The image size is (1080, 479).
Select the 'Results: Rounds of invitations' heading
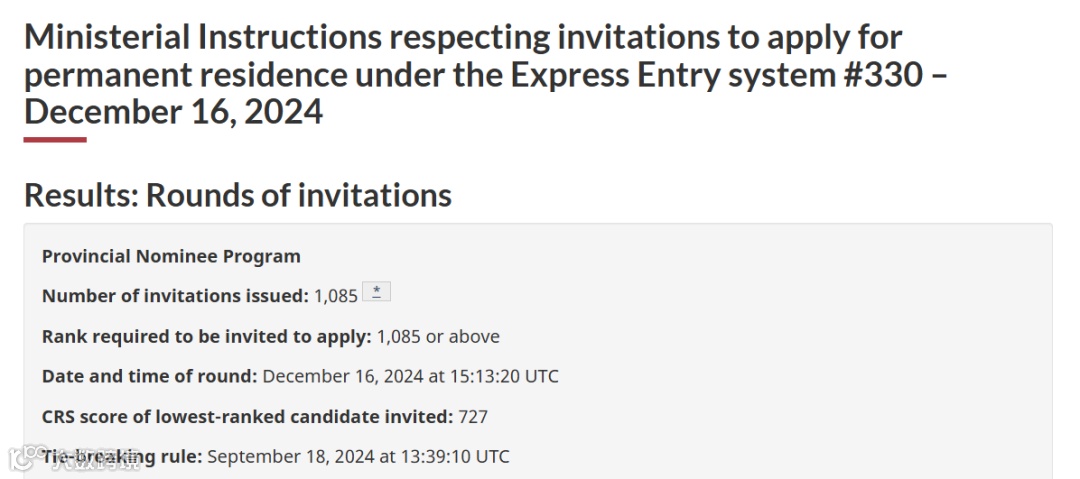[x=238, y=194]
